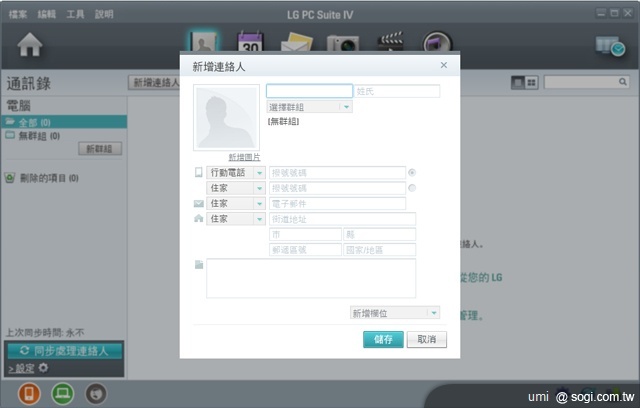Click the 取消 cancel button
Image resolution: width=640 pixels, height=408 pixels.
[427, 339]
